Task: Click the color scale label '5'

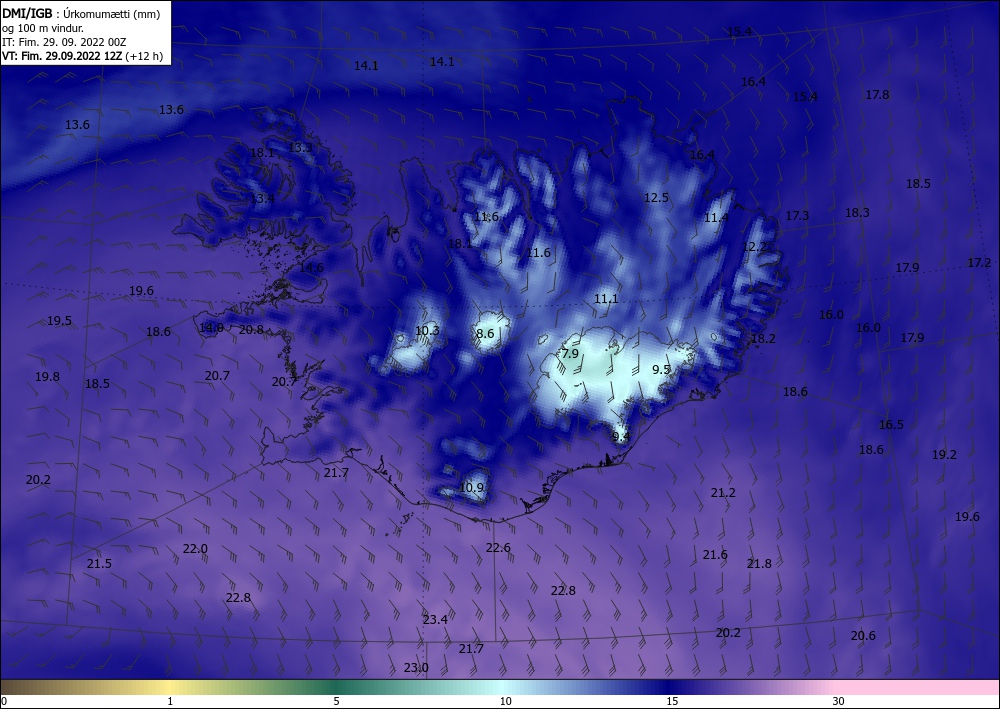Action: pyautogui.click(x=337, y=701)
